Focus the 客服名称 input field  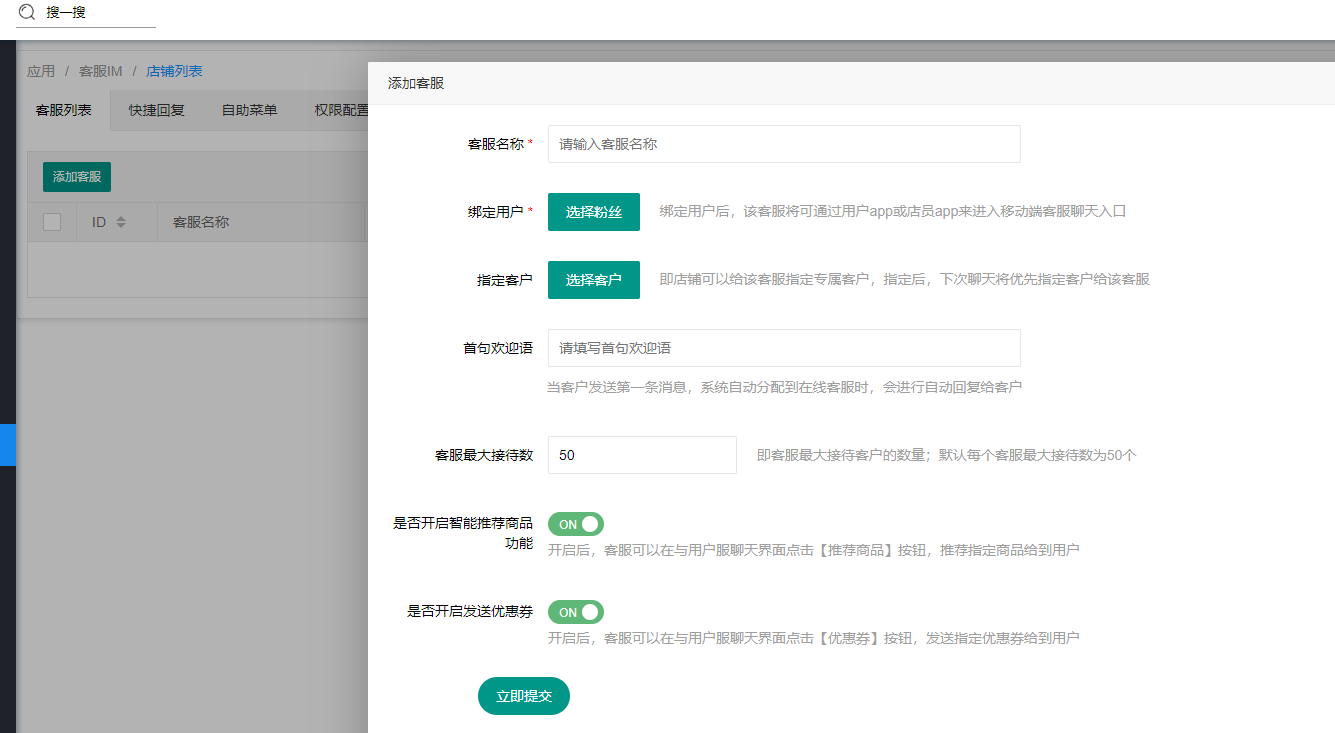pos(784,144)
